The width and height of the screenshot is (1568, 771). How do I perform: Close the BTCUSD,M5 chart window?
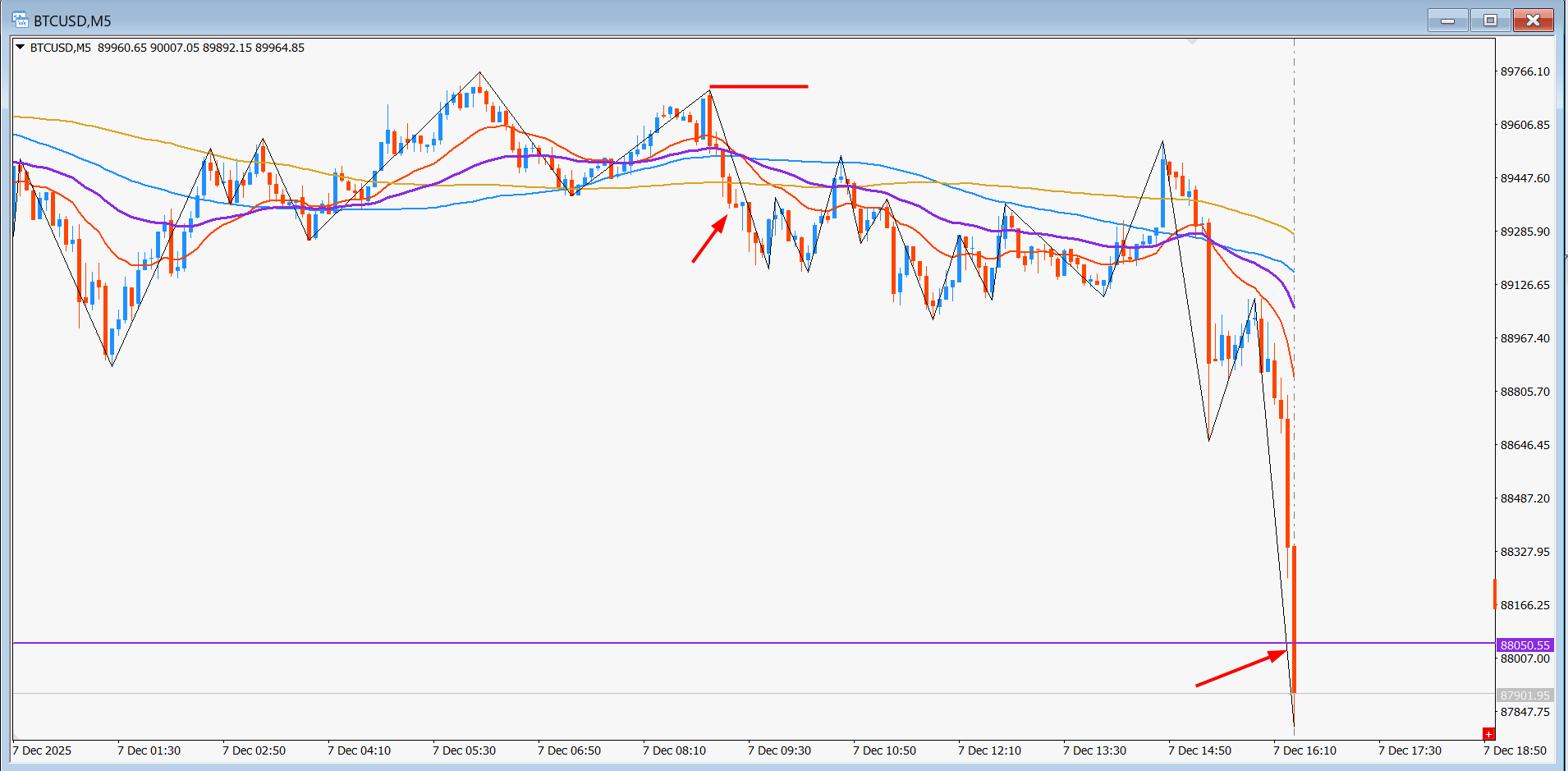[1533, 21]
